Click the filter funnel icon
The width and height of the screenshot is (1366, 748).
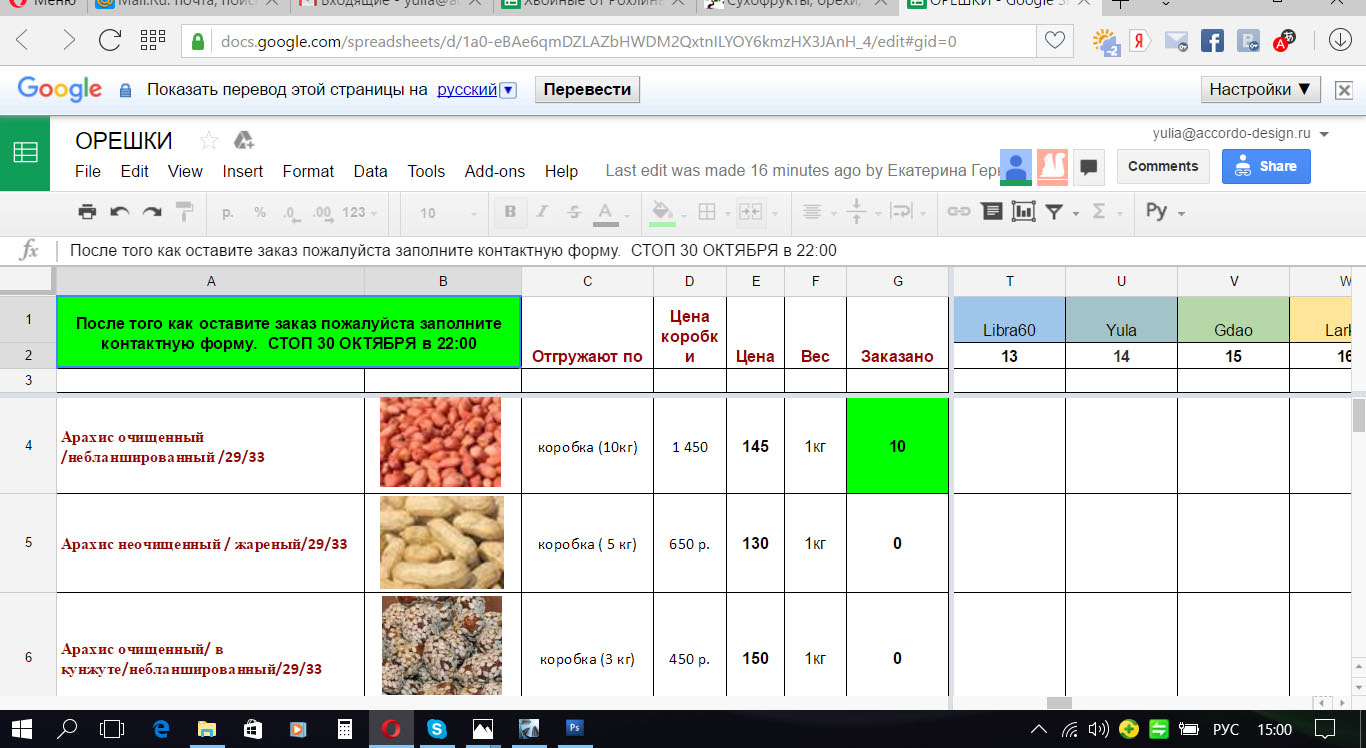click(1054, 212)
